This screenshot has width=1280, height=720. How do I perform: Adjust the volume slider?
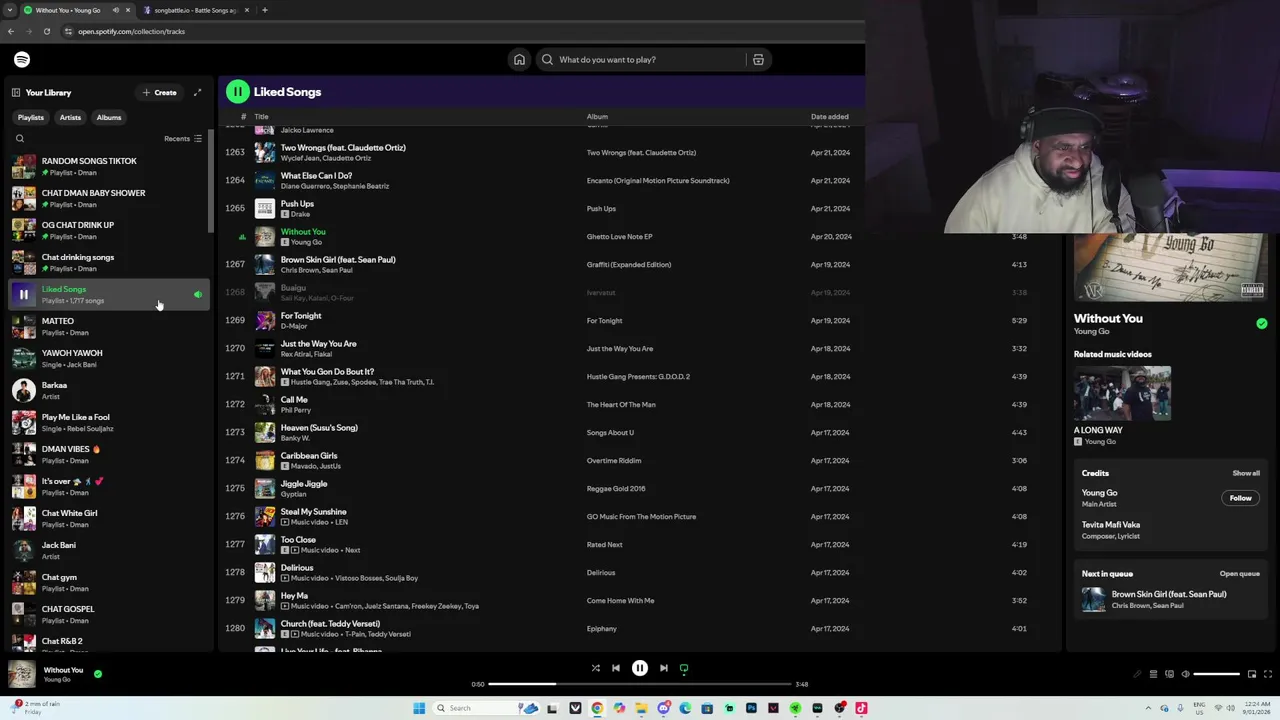(1216, 674)
